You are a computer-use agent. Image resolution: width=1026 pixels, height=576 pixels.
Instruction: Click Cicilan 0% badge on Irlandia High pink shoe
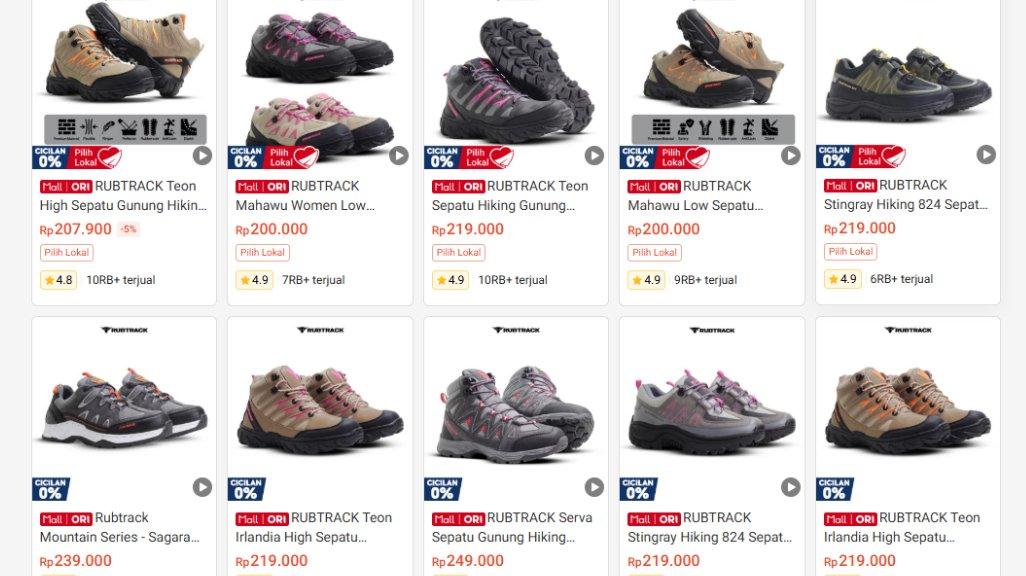click(247, 489)
